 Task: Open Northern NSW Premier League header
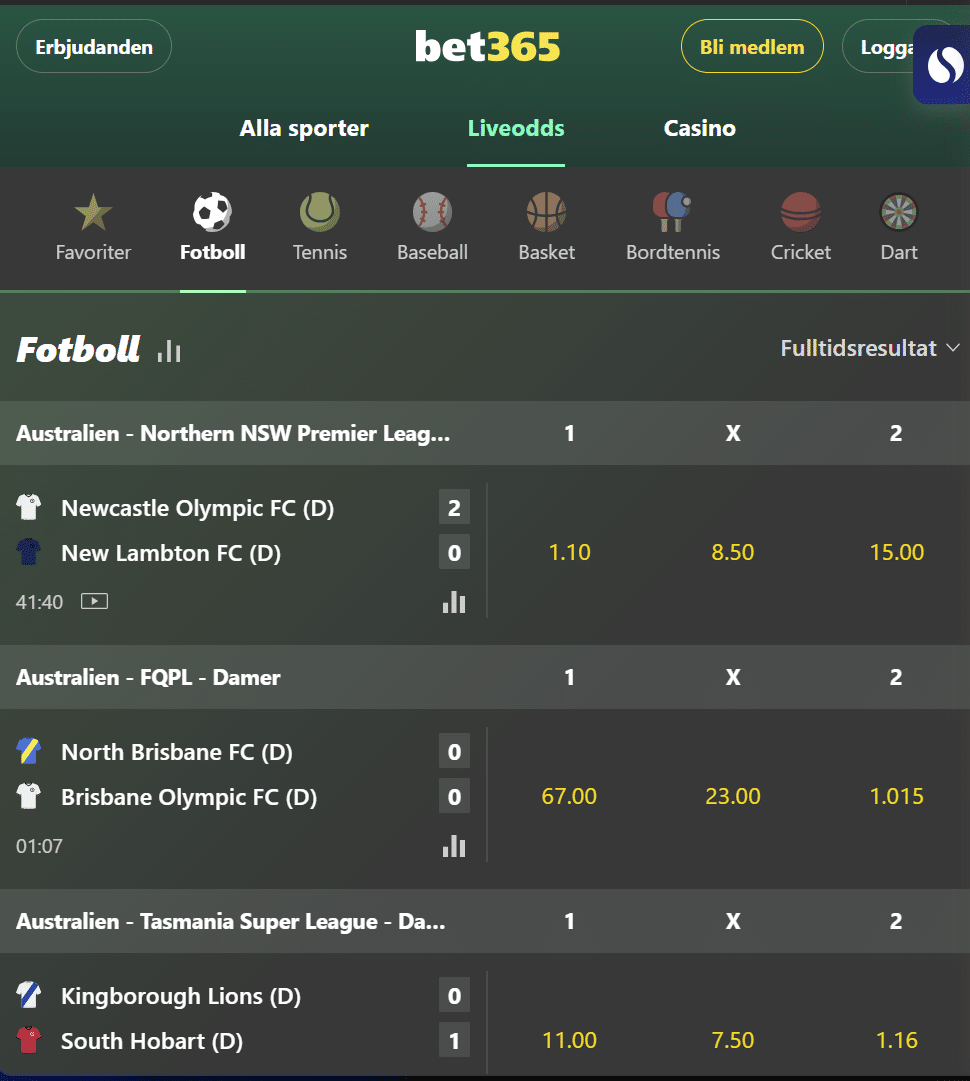pyautogui.click(x=233, y=434)
